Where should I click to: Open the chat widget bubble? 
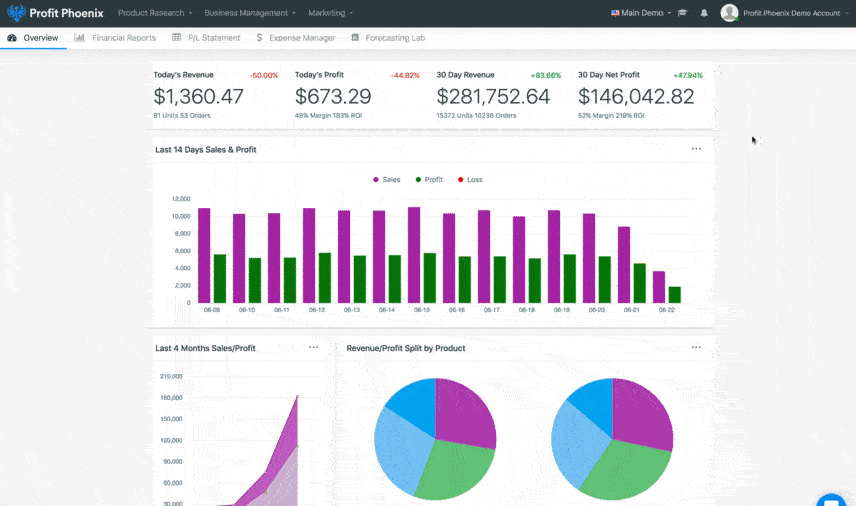click(831, 500)
